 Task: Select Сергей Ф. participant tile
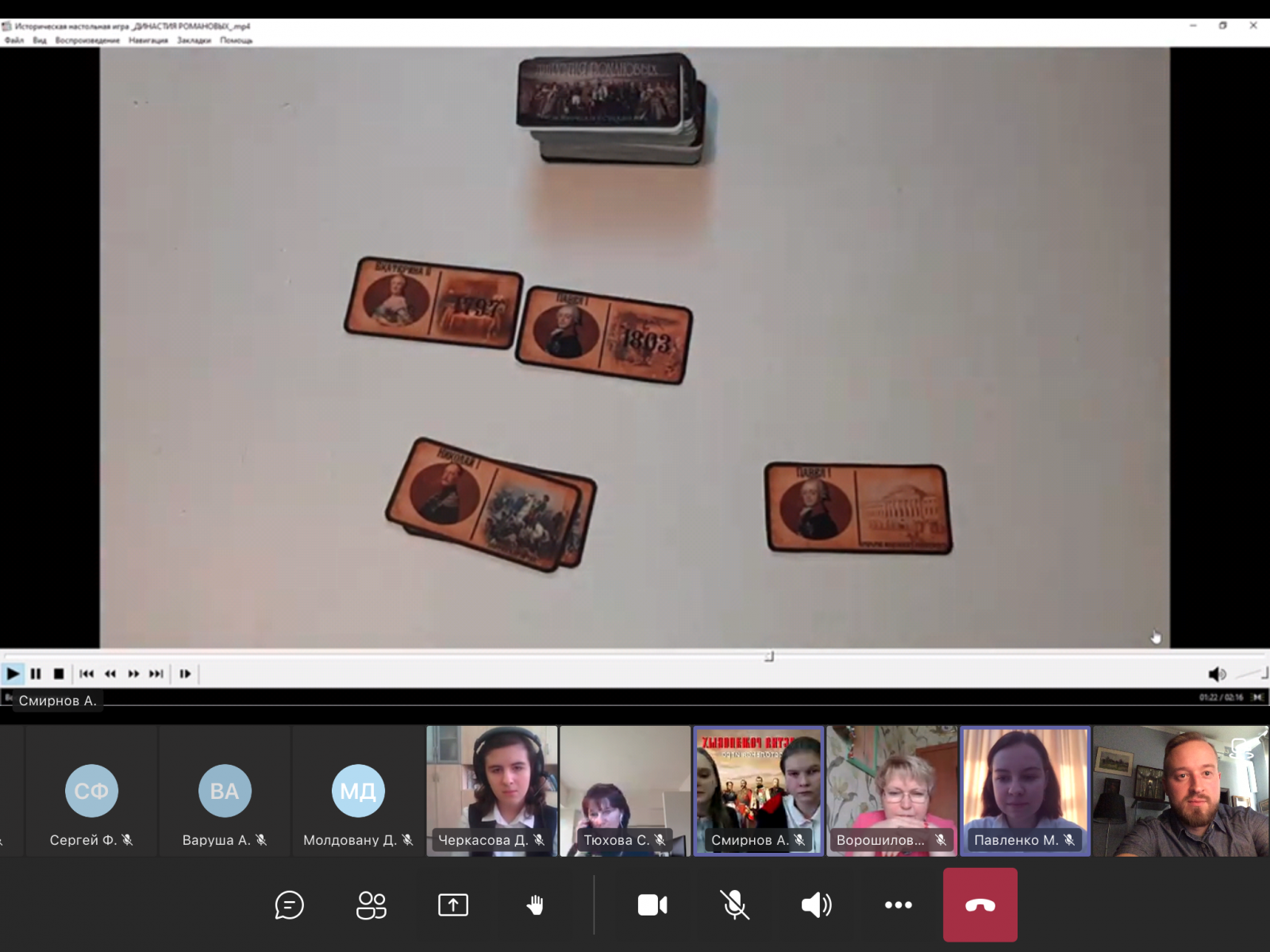click(91, 791)
